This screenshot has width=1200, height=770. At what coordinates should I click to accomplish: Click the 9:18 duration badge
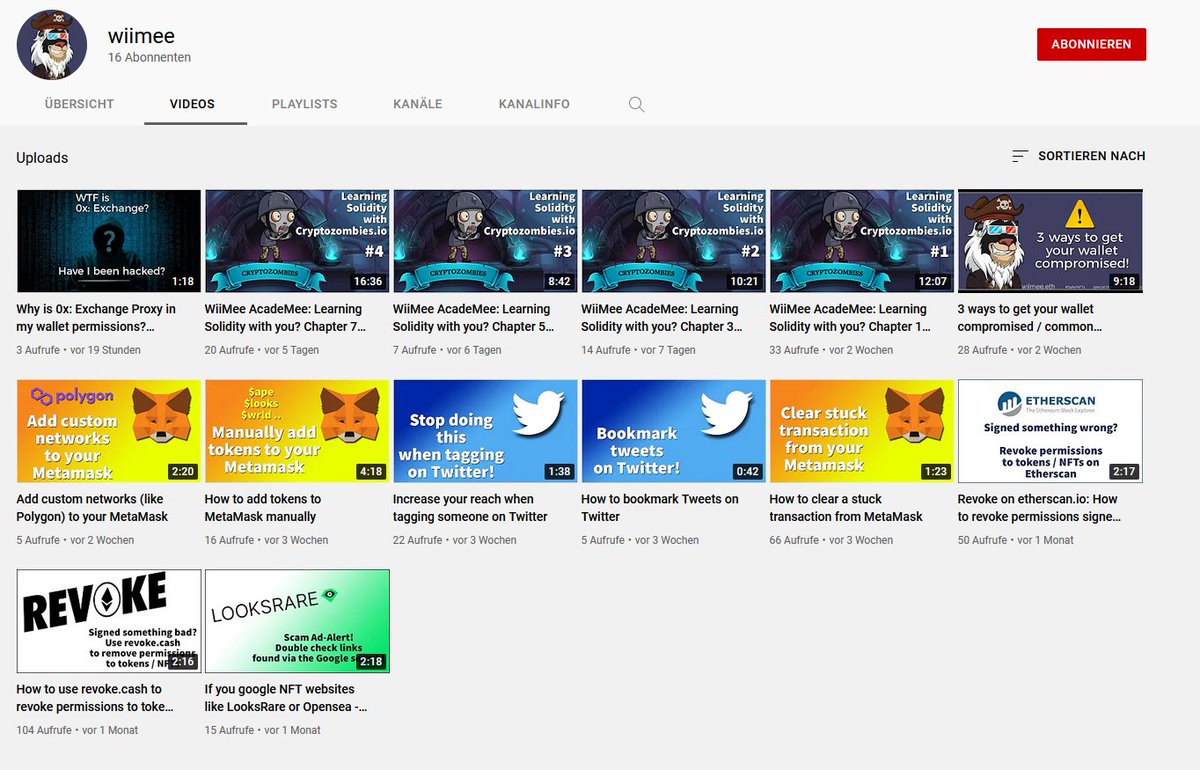1123,282
